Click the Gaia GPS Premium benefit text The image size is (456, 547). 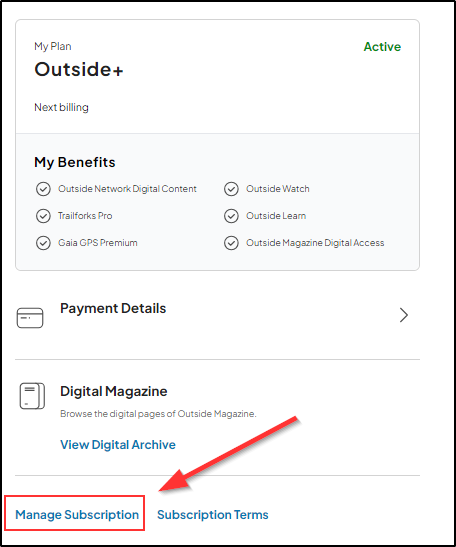pyautogui.click(x=98, y=243)
